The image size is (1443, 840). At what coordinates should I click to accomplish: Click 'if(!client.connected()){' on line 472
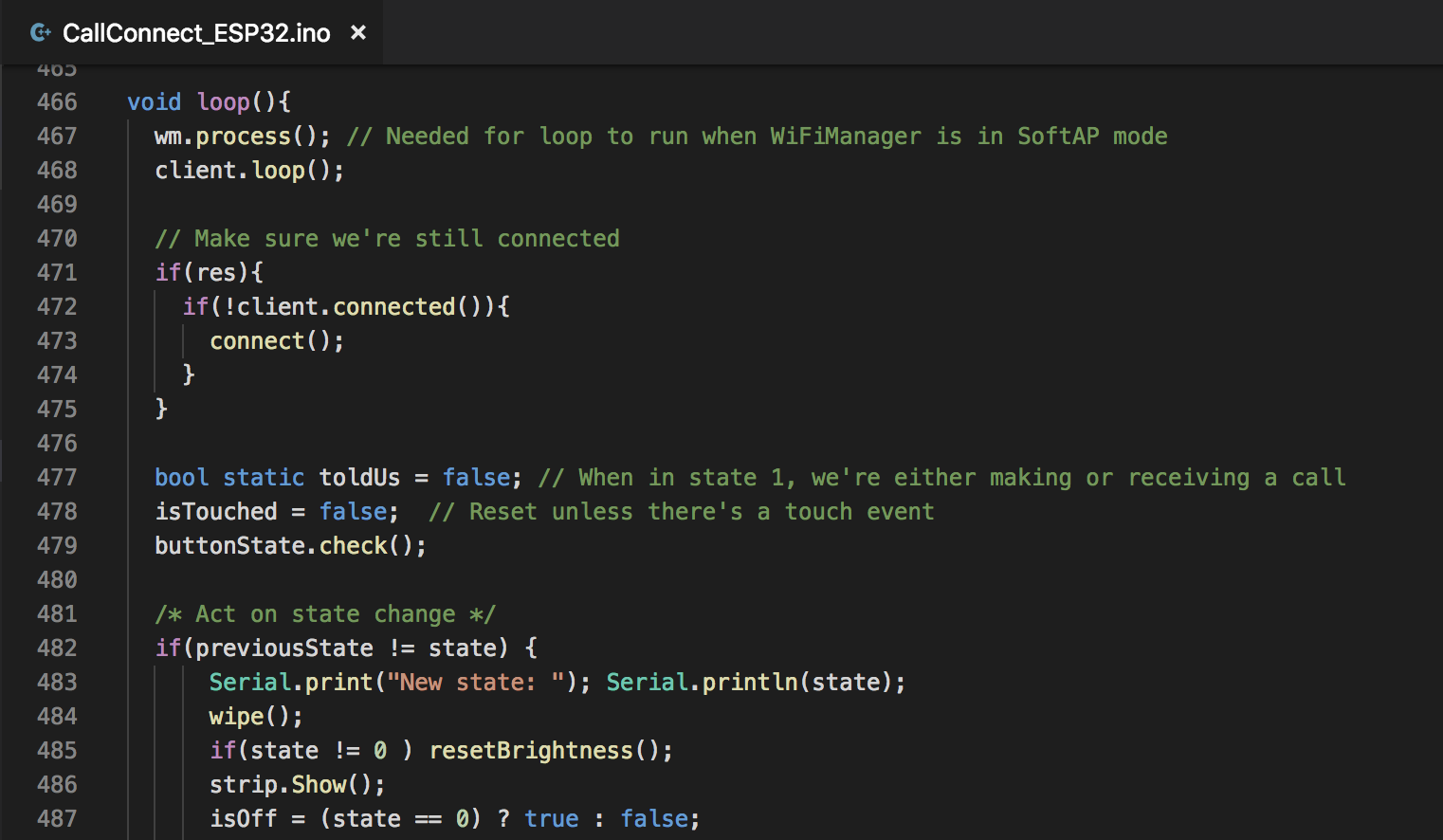point(346,307)
